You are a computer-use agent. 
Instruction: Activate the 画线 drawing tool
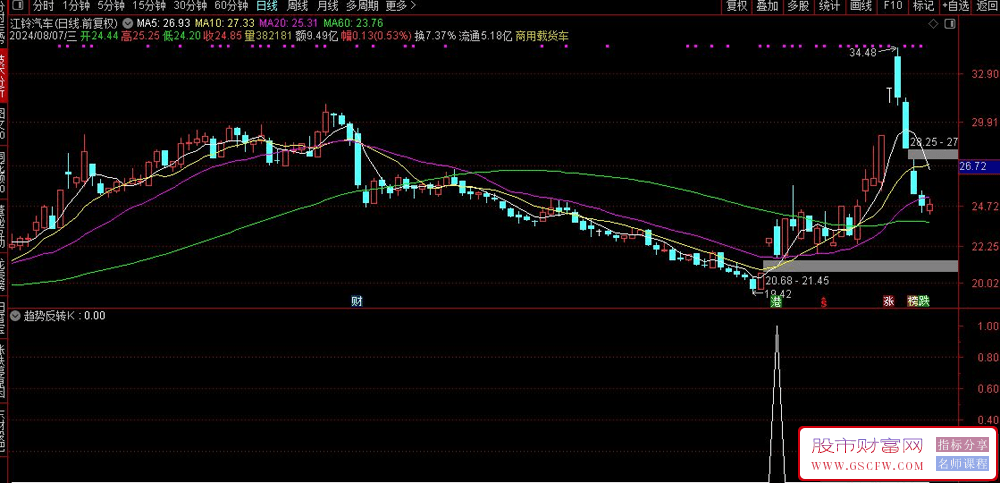coord(861,6)
